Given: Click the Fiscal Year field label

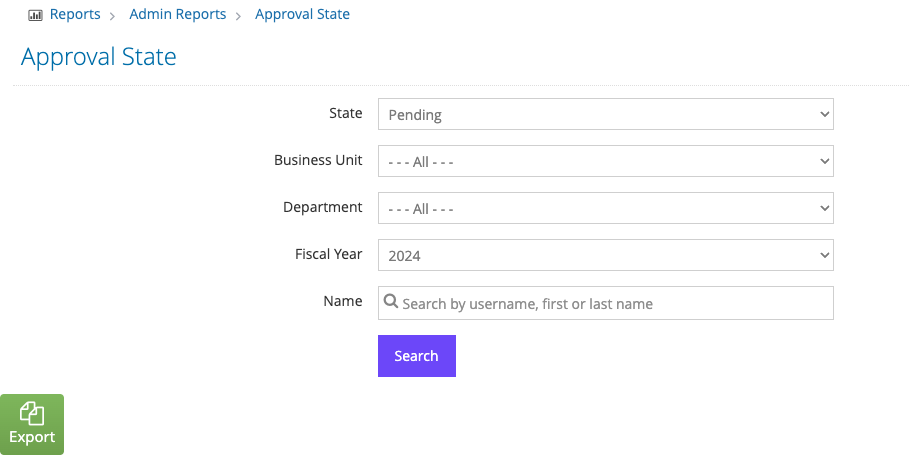Looking at the screenshot, I should 328,254.
